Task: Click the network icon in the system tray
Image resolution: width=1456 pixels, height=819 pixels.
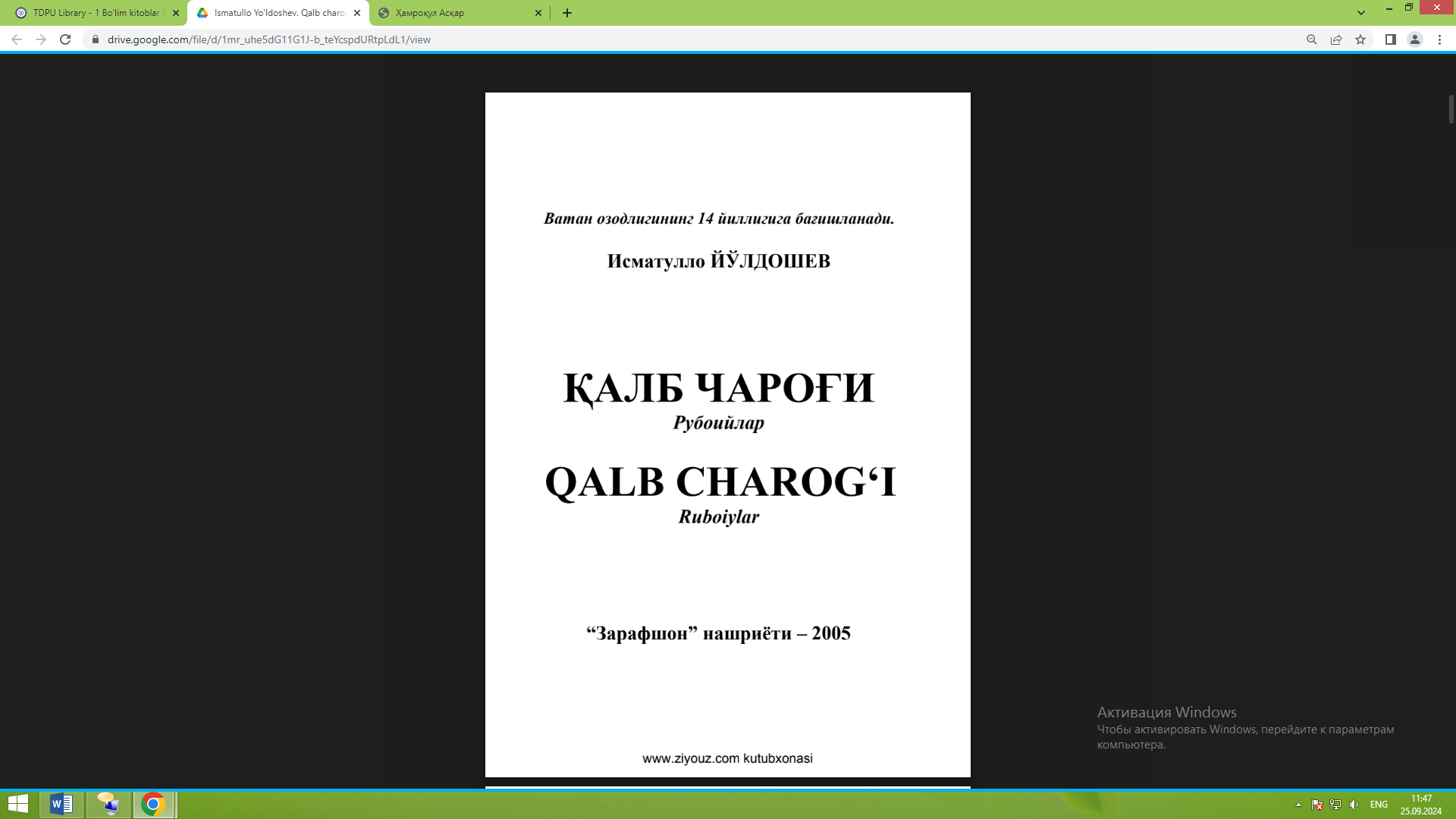Action: (1335, 805)
